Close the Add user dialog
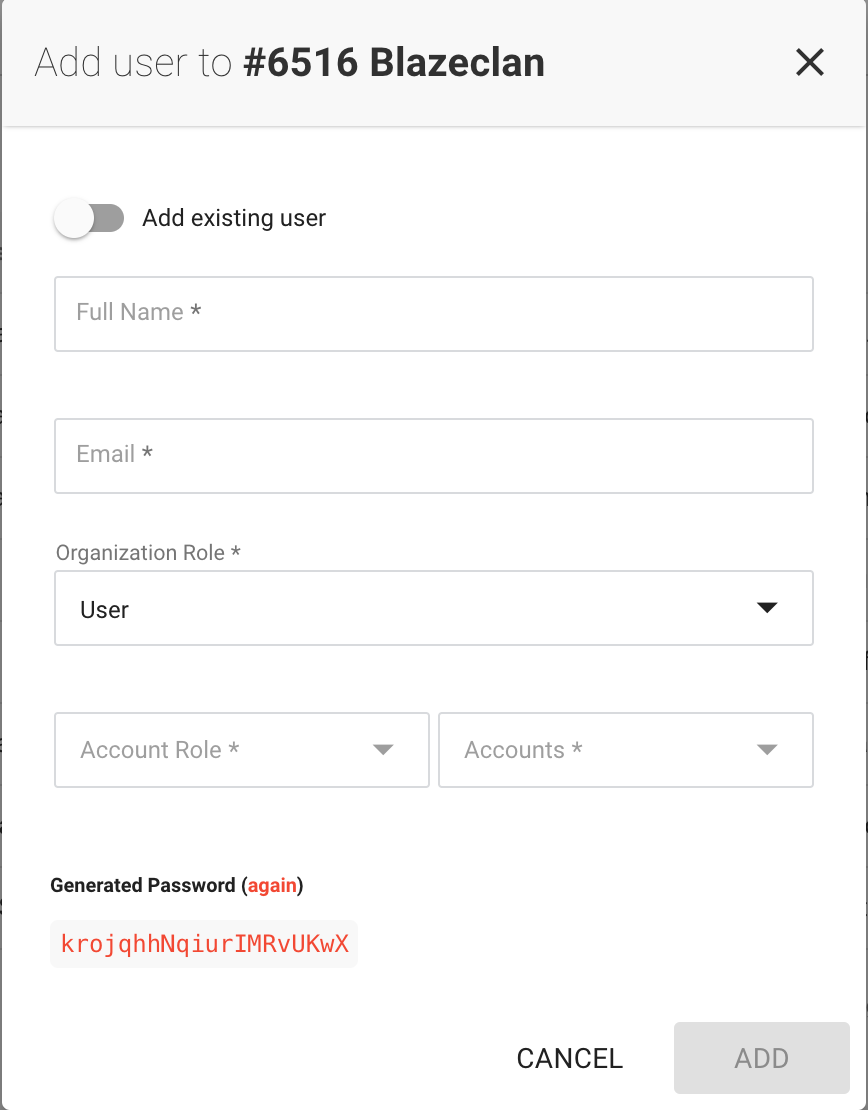 pos(809,62)
